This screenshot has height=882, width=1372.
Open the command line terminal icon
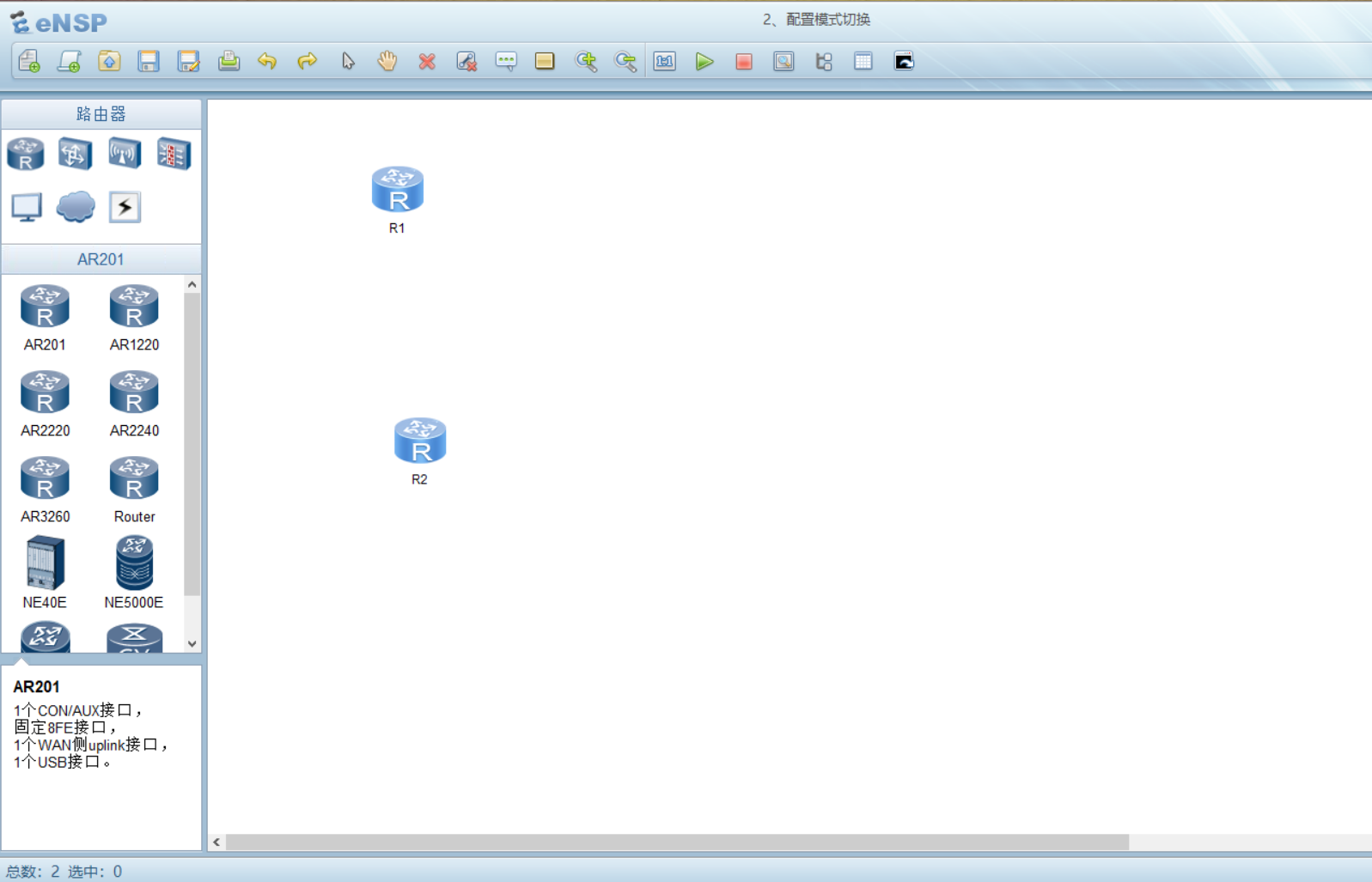904,61
